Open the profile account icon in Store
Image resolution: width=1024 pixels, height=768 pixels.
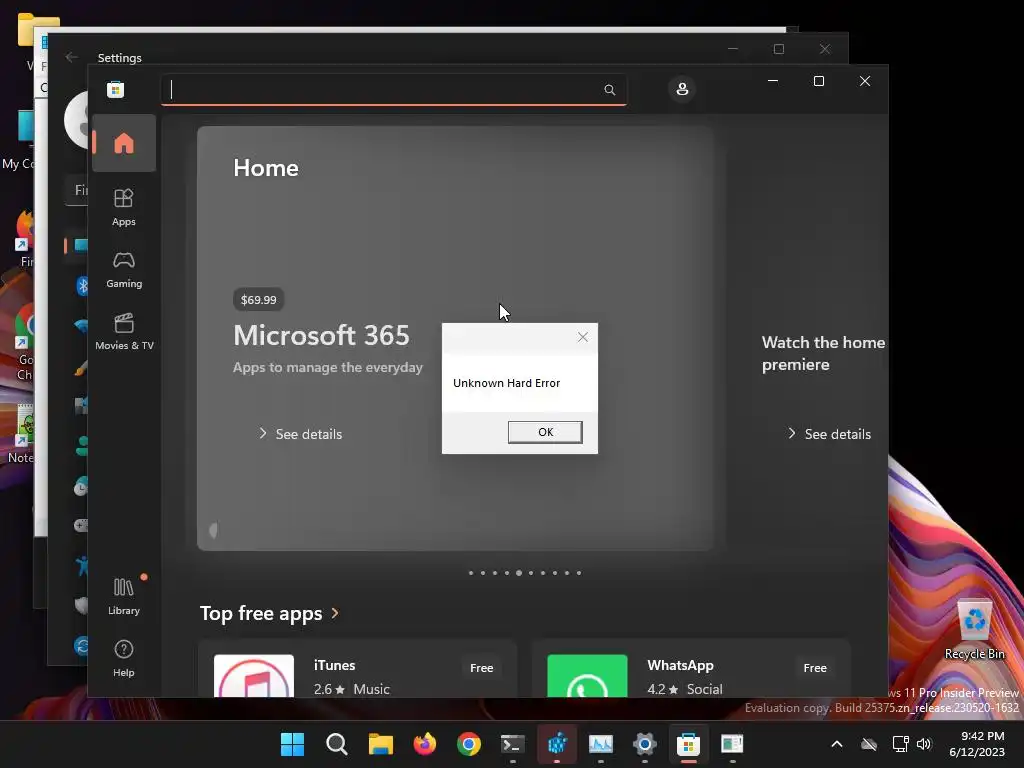pos(682,89)
